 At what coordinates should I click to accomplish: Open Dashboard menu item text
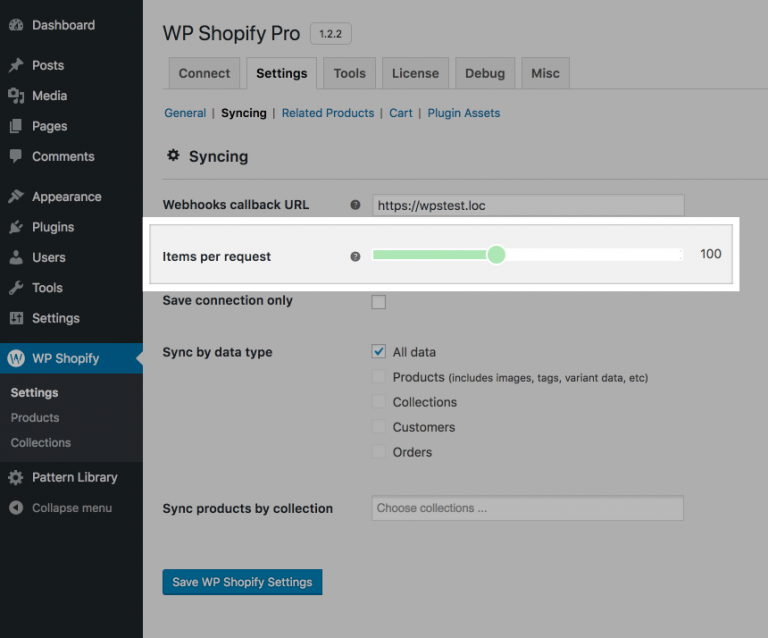(x=64, y=25)
